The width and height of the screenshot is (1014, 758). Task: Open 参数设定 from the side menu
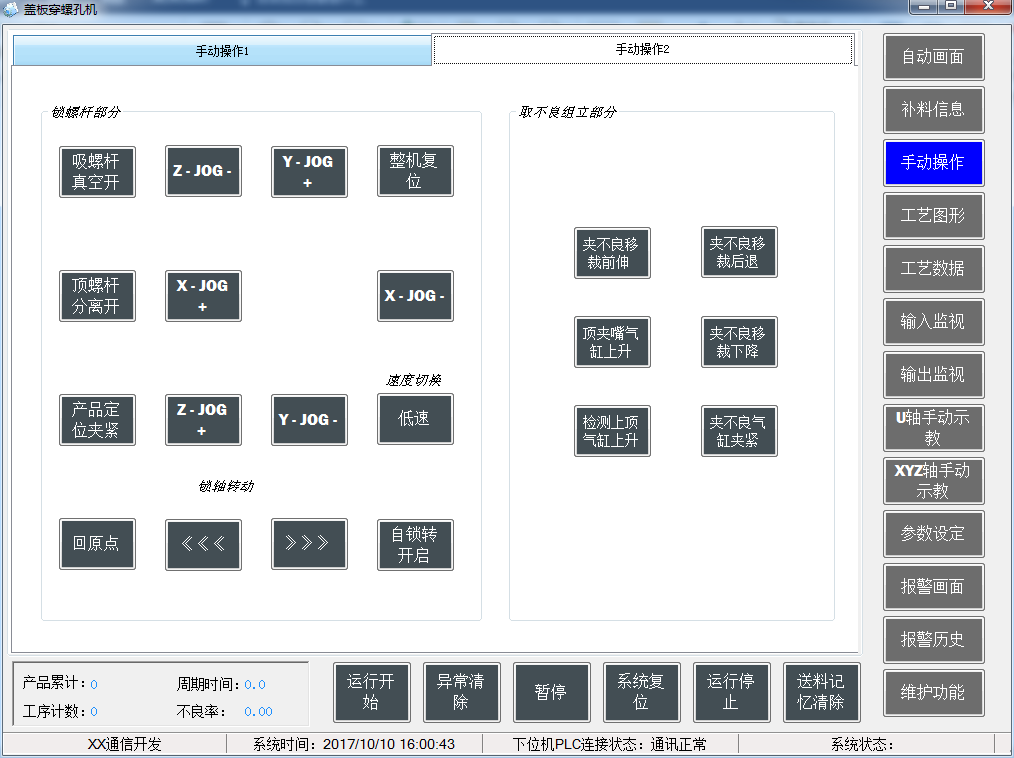(x=933, y=534)
